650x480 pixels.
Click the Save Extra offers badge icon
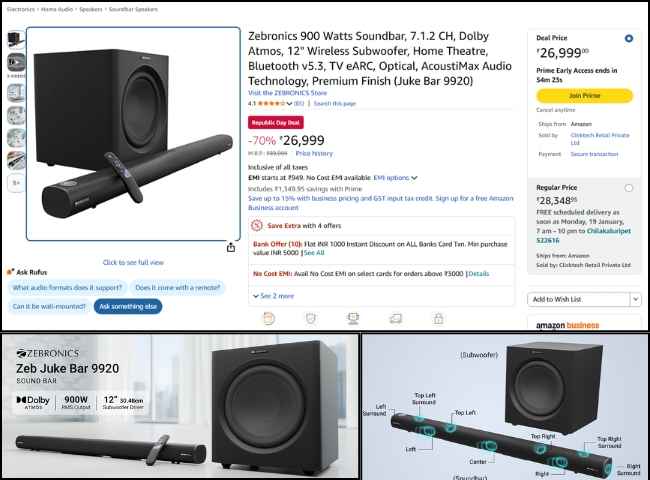(257, 225)
